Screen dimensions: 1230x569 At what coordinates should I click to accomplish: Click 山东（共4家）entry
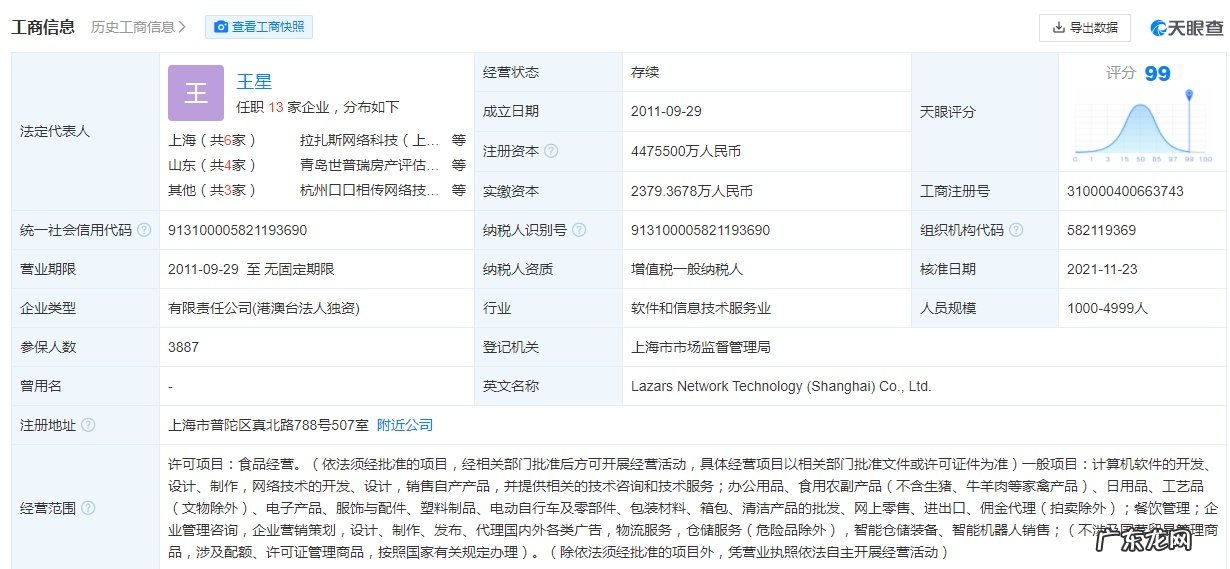(213, 165)
